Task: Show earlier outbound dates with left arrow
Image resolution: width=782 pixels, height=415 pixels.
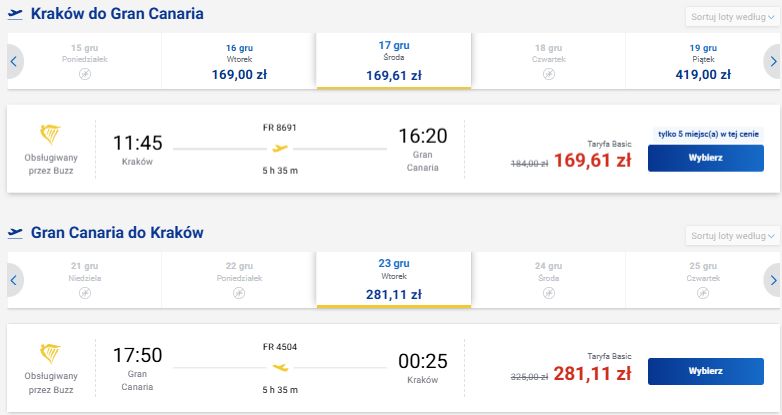Action: coord(14,61)
